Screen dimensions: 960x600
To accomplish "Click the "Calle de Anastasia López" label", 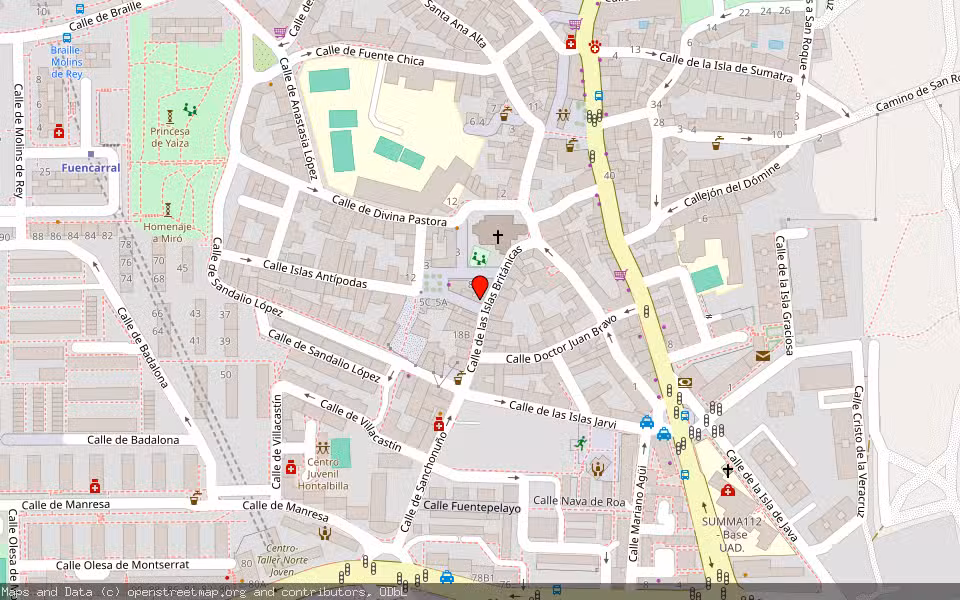I will (298, 118).
